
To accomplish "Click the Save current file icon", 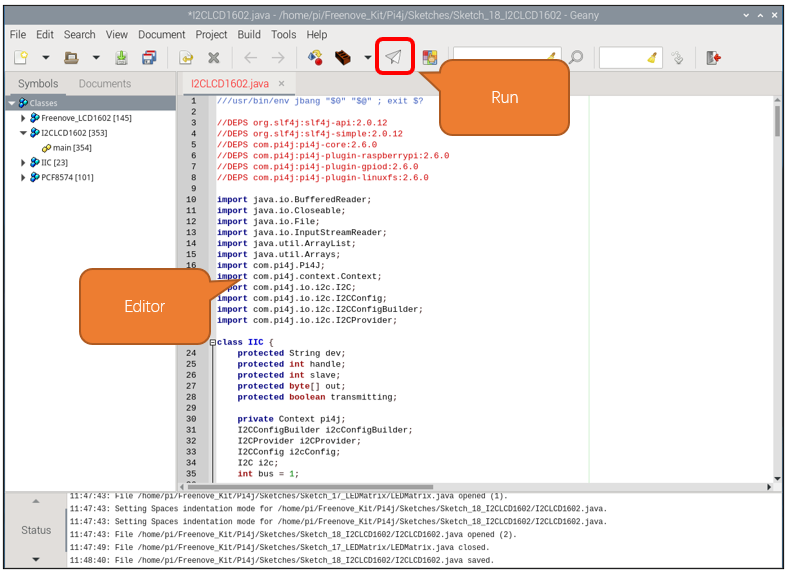I will tap(121, 57).
